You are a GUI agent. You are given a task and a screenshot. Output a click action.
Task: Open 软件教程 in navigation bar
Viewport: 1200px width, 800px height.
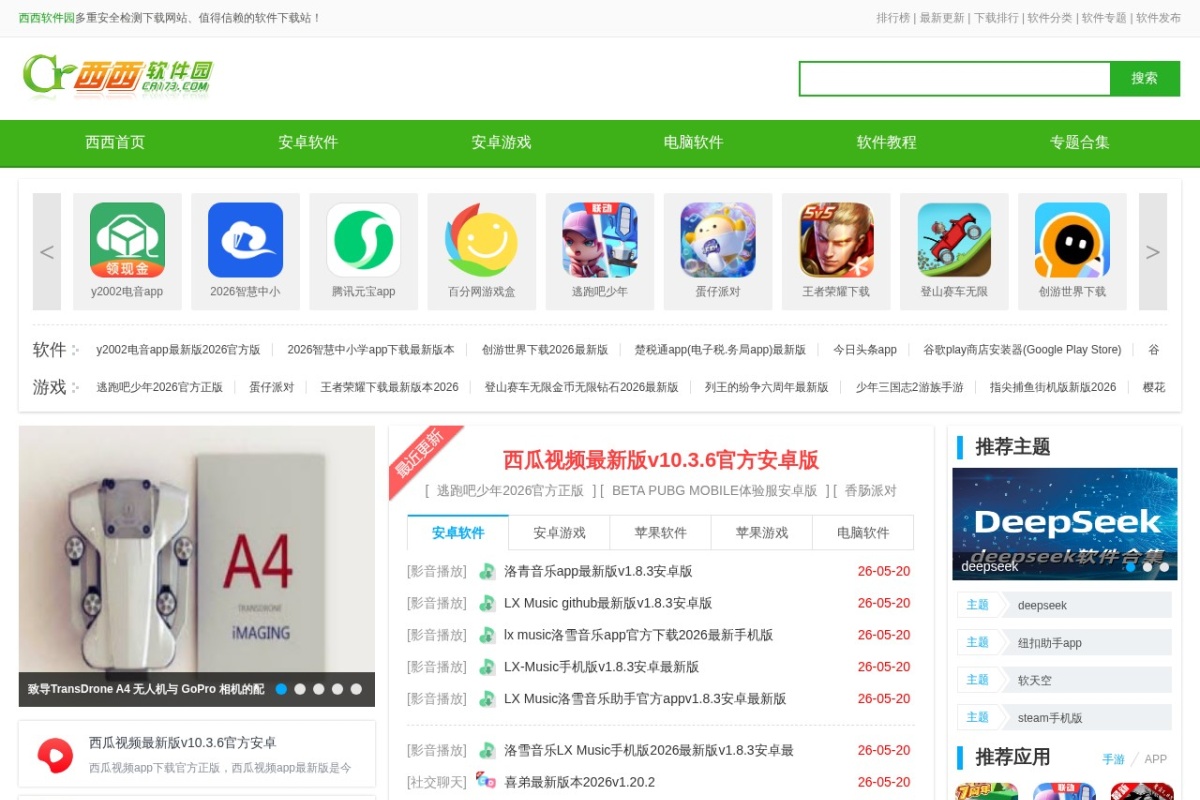(886, 142)
